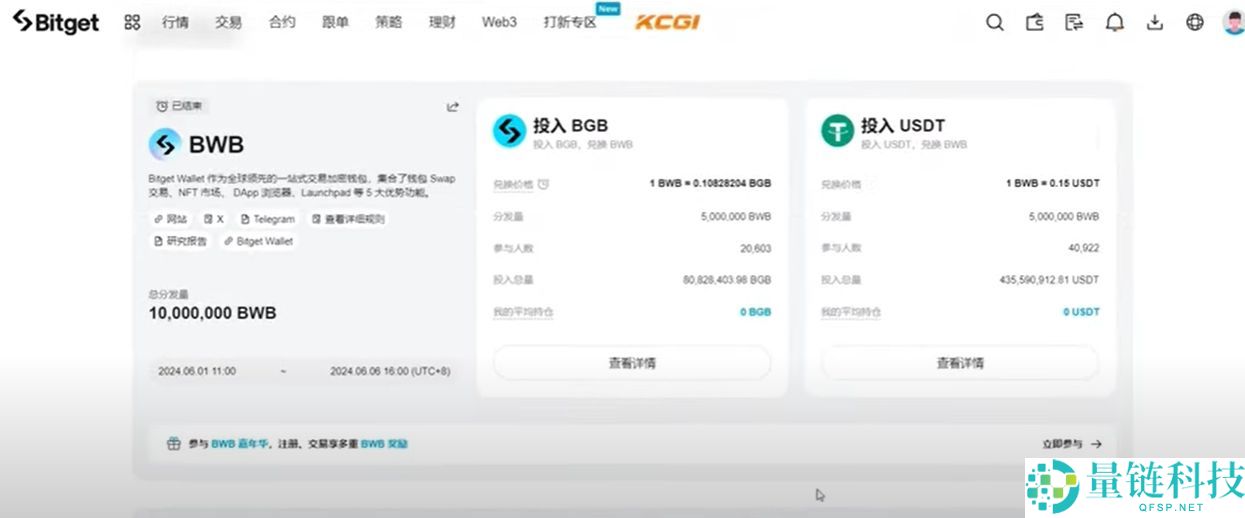
Task: Click the Bitget logo in header
Action: [56, 22]
